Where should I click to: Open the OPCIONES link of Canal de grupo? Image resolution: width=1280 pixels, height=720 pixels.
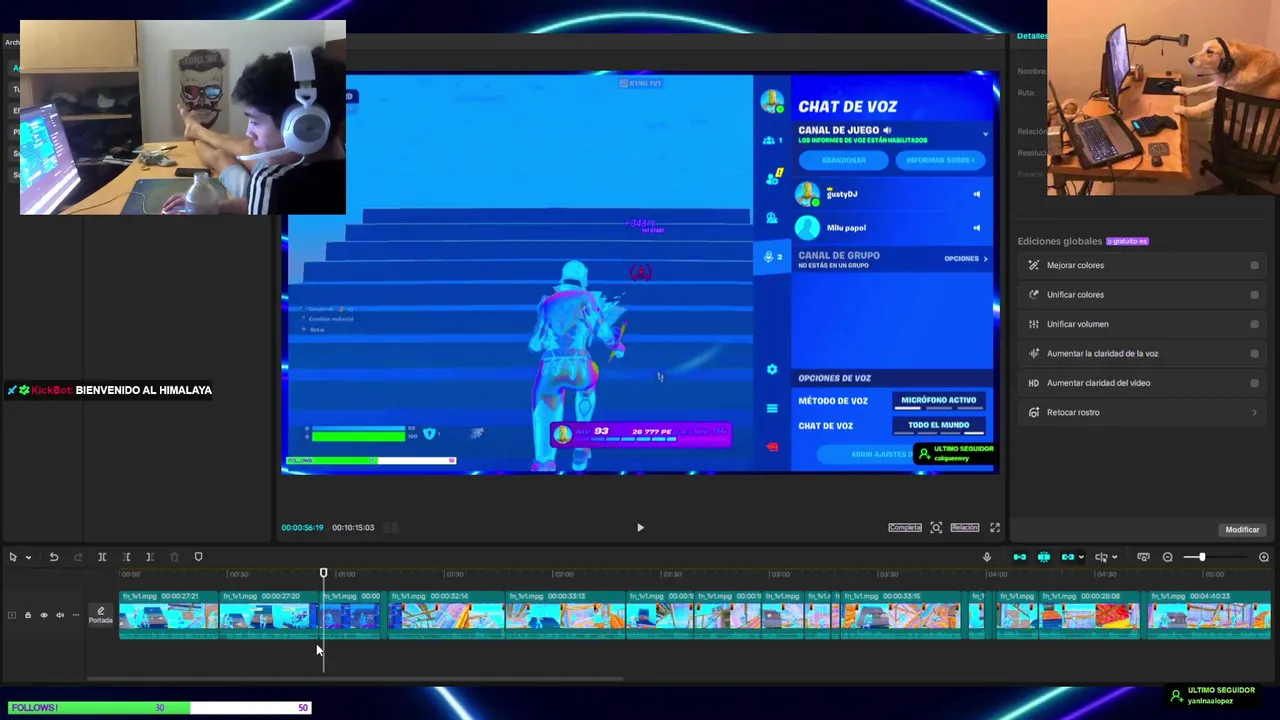coord(966,259)
